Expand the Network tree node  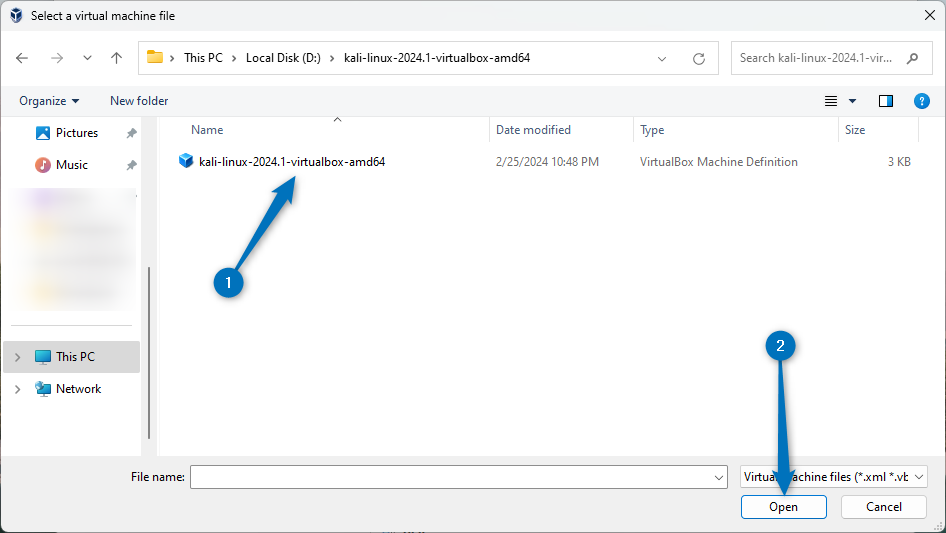(17, 389)
